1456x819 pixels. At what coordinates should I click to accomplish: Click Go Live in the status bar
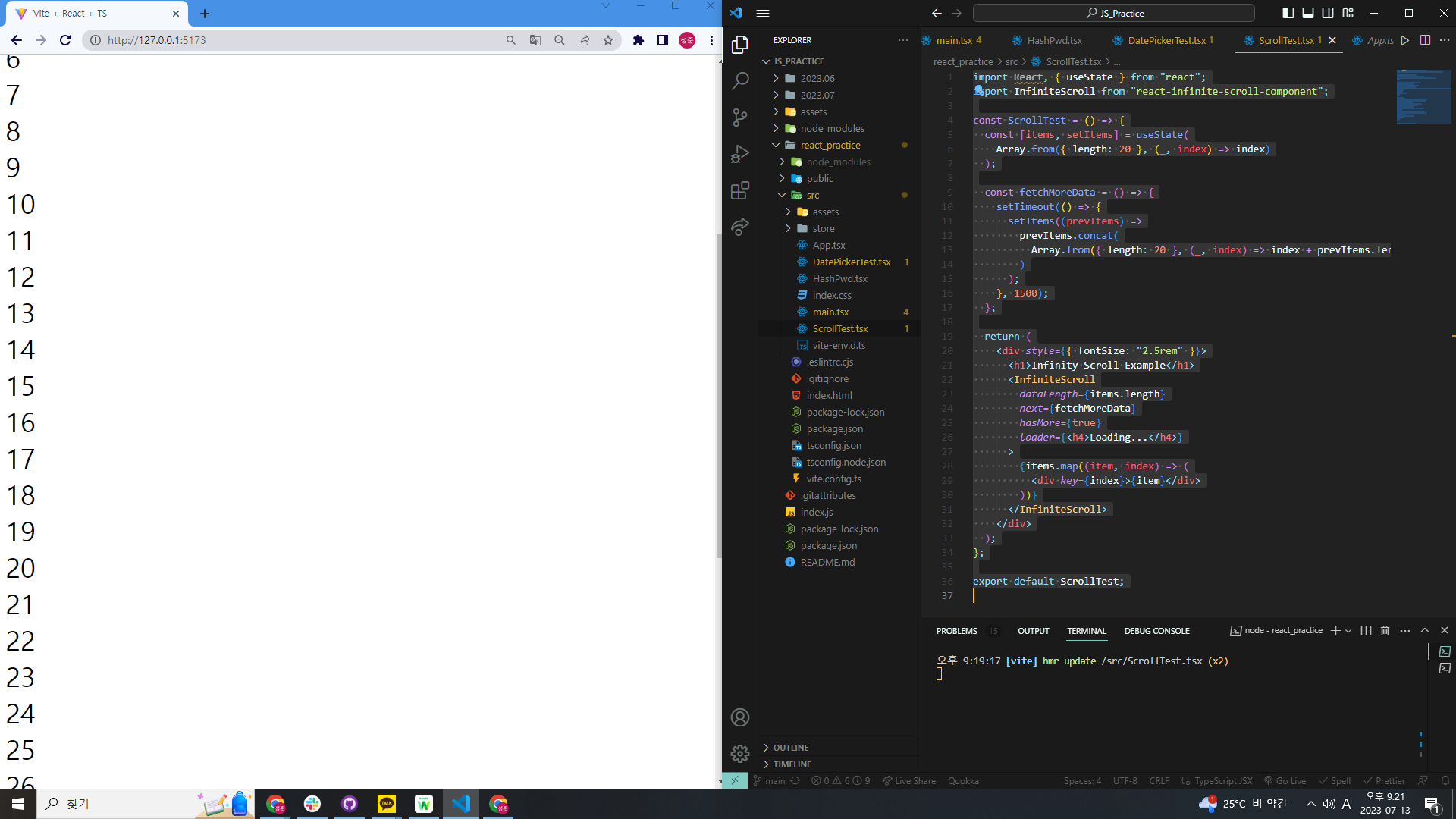click(1285, 781)
